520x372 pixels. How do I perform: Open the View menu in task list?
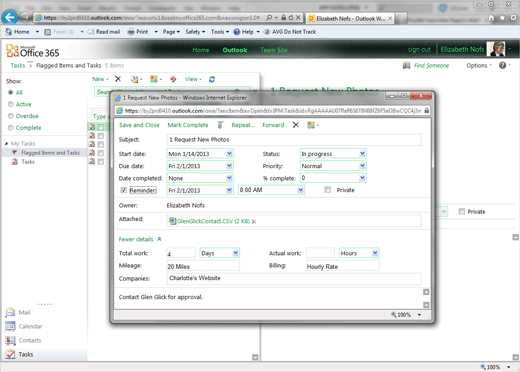point(193,79)
